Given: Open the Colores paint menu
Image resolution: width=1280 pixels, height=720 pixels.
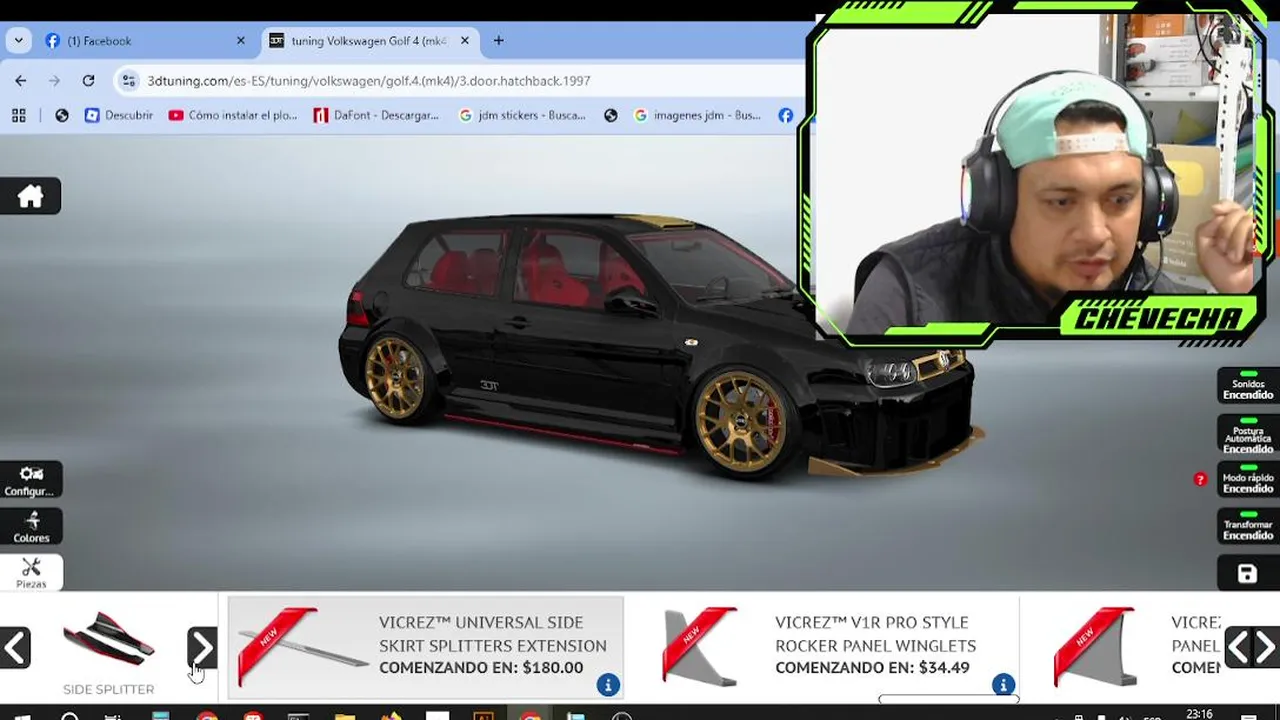Looking at the screenshot, I should [x=30, y=527].
